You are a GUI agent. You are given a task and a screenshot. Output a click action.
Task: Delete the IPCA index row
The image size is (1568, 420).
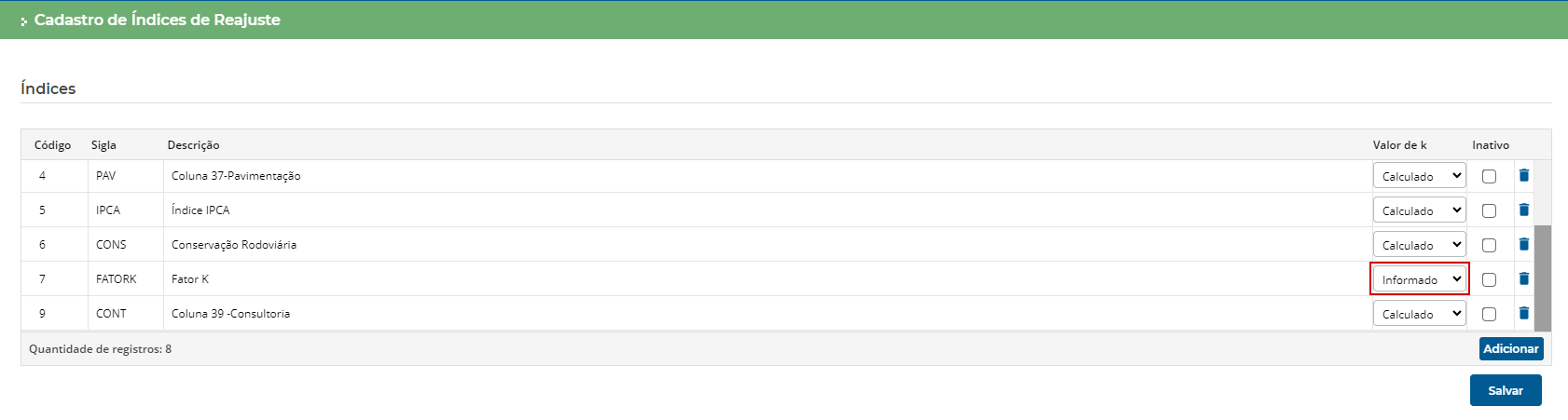1524,210
